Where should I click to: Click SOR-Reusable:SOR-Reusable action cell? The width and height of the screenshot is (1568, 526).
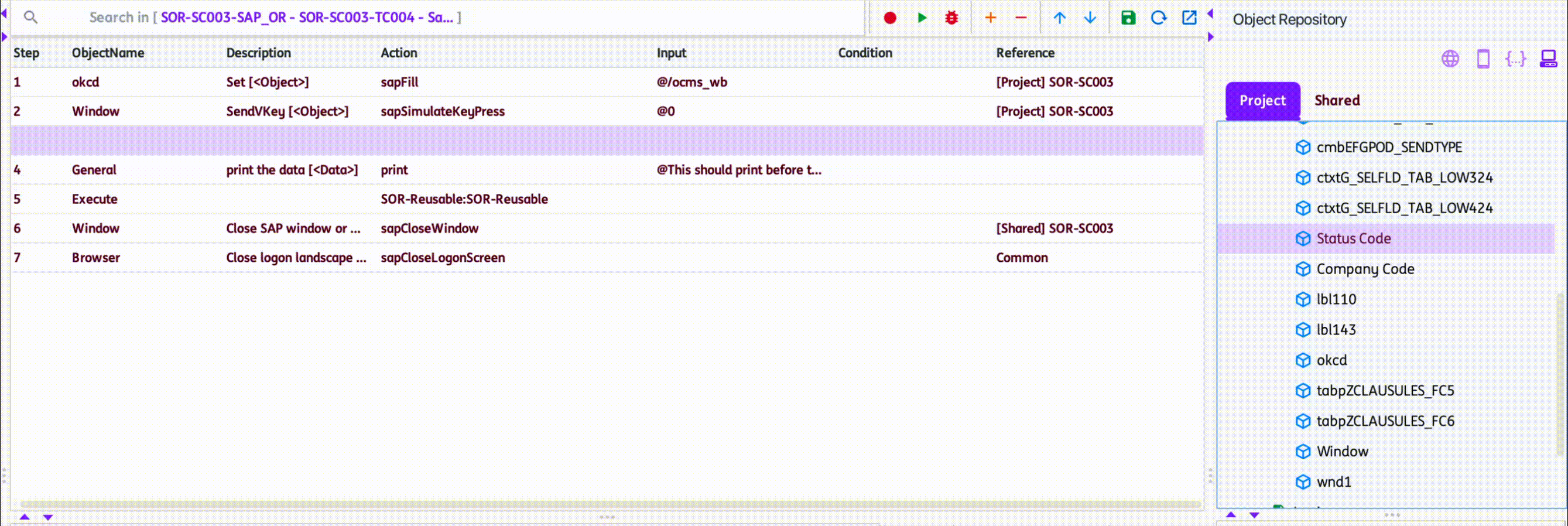tap(464, 199)
